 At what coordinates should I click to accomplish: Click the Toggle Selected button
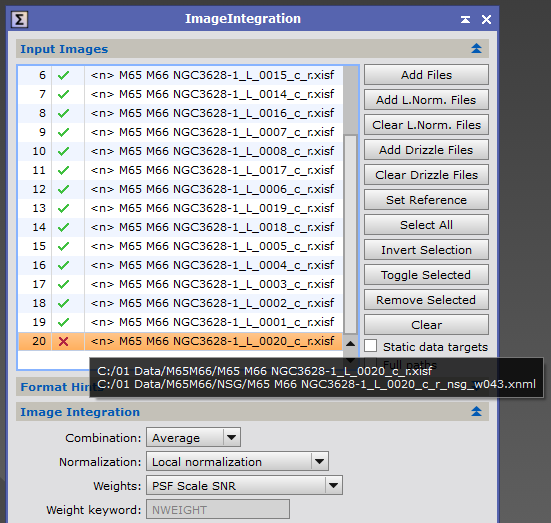click(426, 275)
